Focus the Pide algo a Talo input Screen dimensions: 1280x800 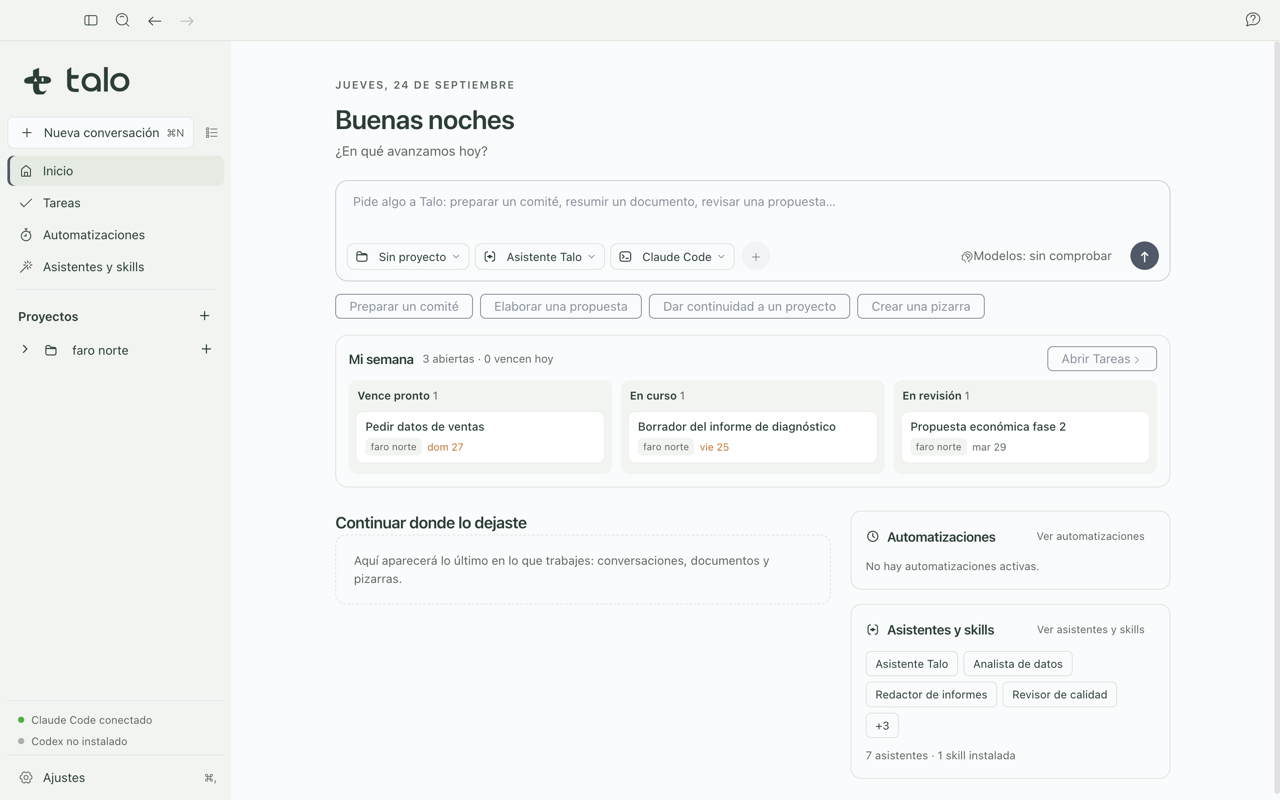click(x=752, y=202)
